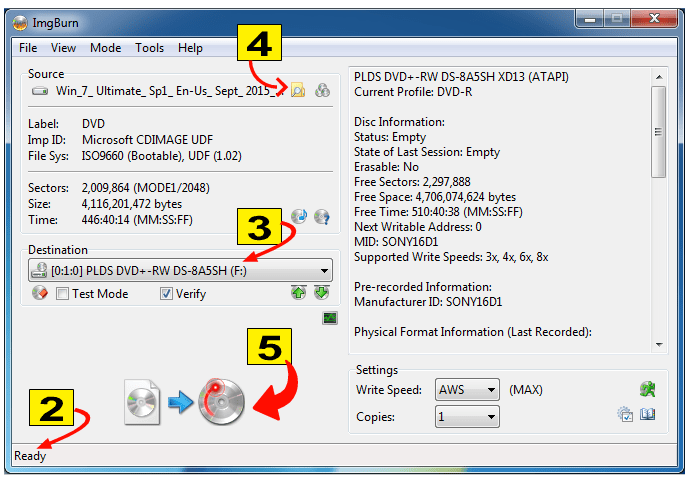The image size is (690, 490).
Task: Click the 'Manufacturer ID: SONY16D1' line
Action: pos(428,302)
